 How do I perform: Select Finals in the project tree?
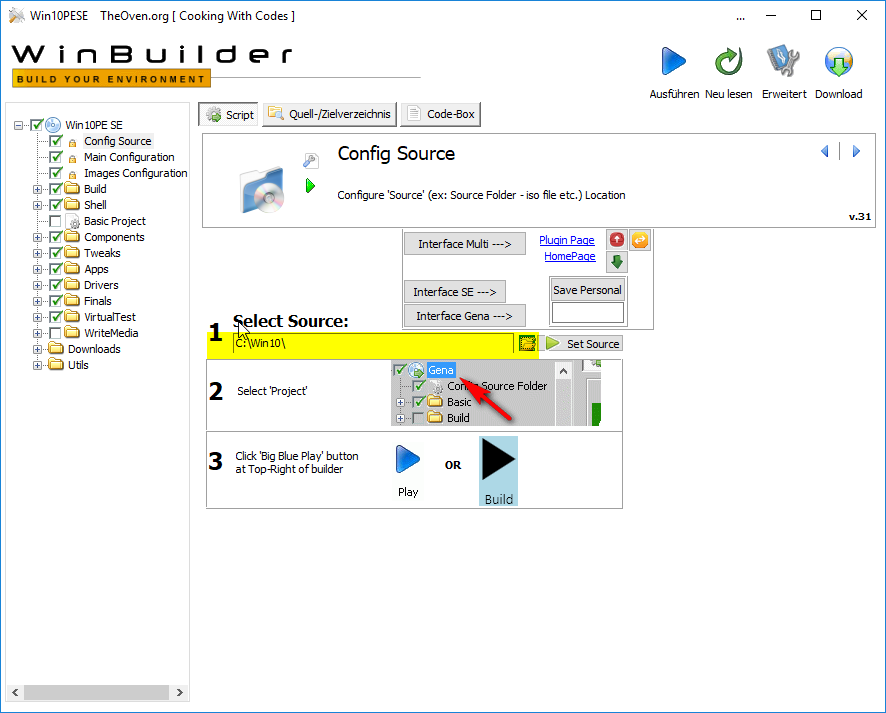(x=98, y=301)
